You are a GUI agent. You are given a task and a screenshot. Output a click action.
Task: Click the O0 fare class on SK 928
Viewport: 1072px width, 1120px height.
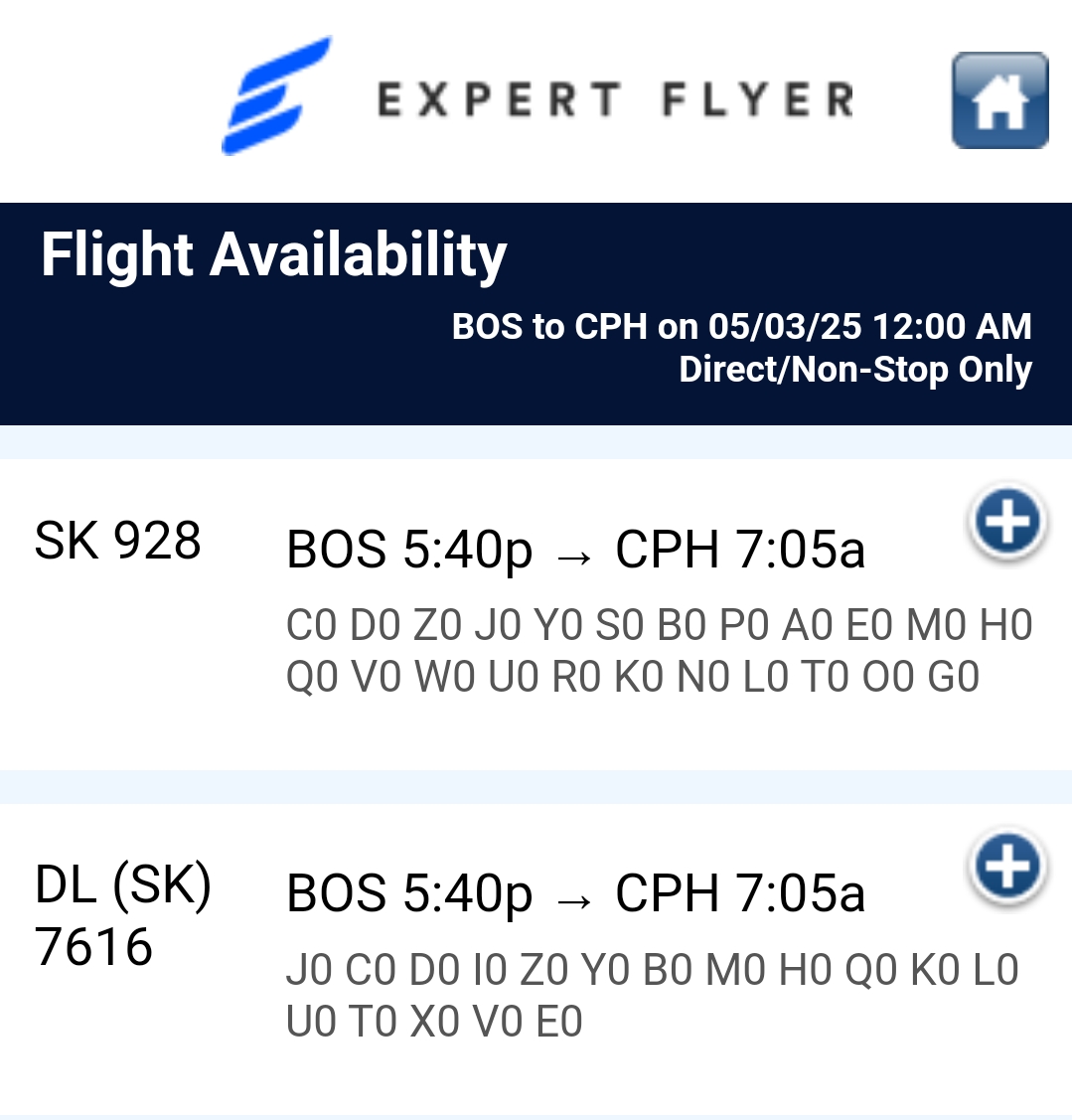click(x=887, y=677)
